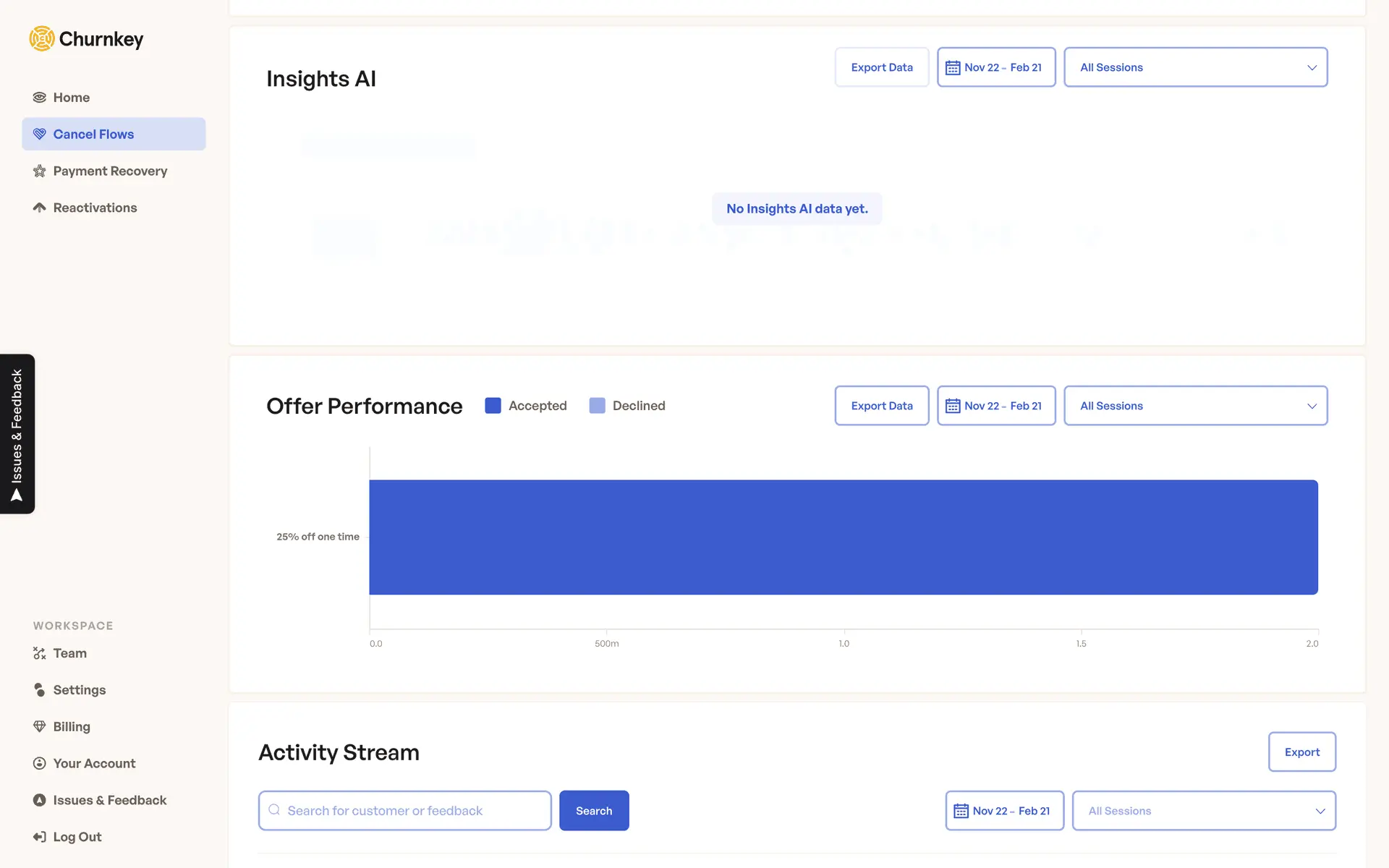This screenshot has width=1389, height=868.
Task: Click the Billing diamond icon
Action: [39, 726]
